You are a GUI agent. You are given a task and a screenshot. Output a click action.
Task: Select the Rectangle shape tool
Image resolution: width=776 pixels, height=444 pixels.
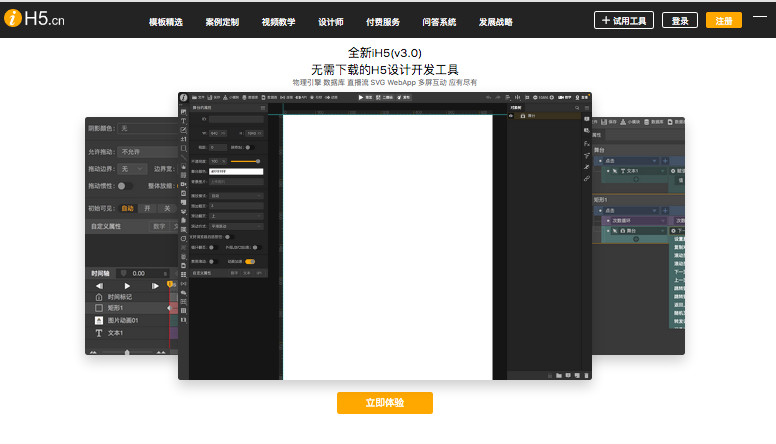(x=184, y=148)
